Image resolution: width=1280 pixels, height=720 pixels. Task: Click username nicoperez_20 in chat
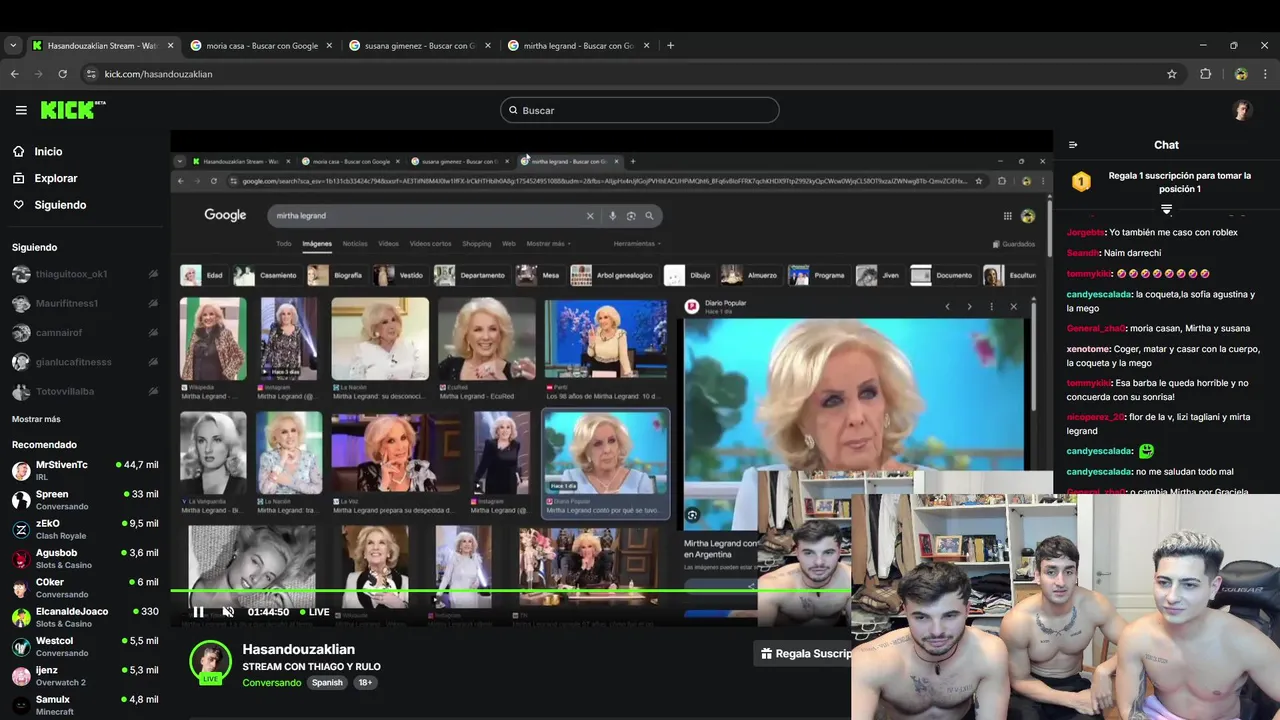pyautogui.click(x=1095, y=417)
